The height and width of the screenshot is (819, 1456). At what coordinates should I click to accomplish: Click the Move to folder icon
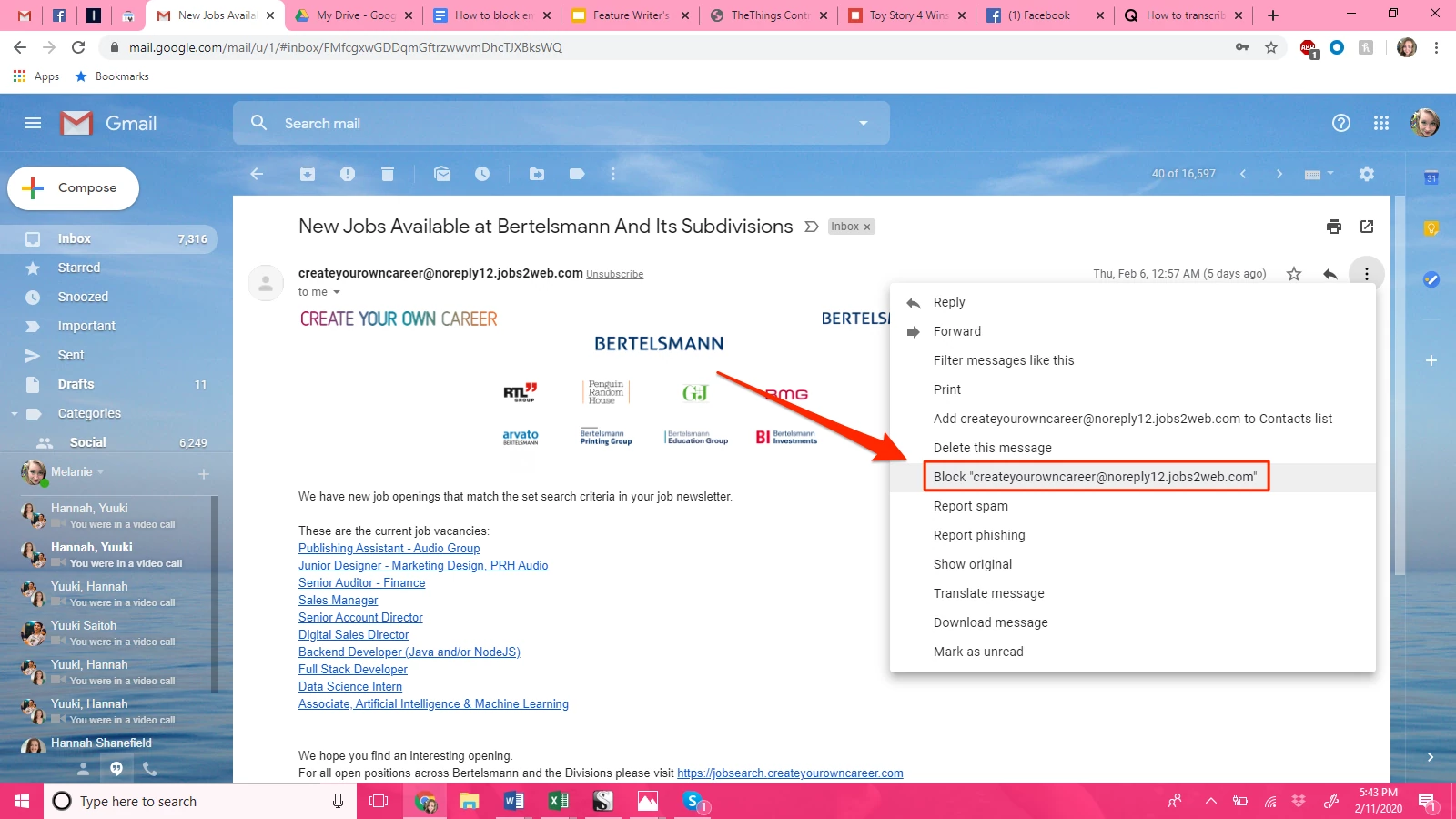tap(537, 174)
